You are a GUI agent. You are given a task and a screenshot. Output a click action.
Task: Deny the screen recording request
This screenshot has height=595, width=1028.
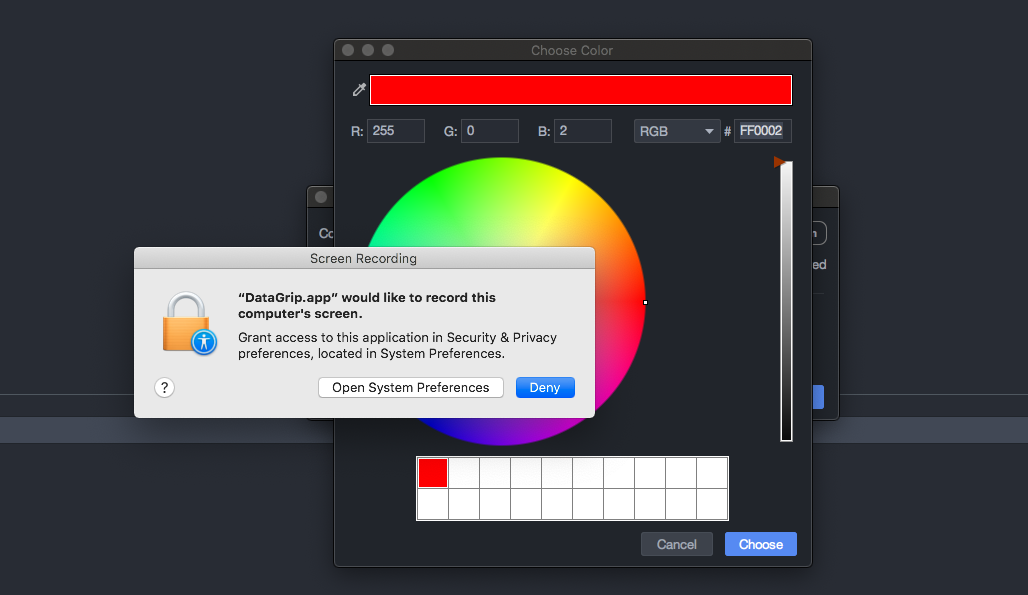545,388
